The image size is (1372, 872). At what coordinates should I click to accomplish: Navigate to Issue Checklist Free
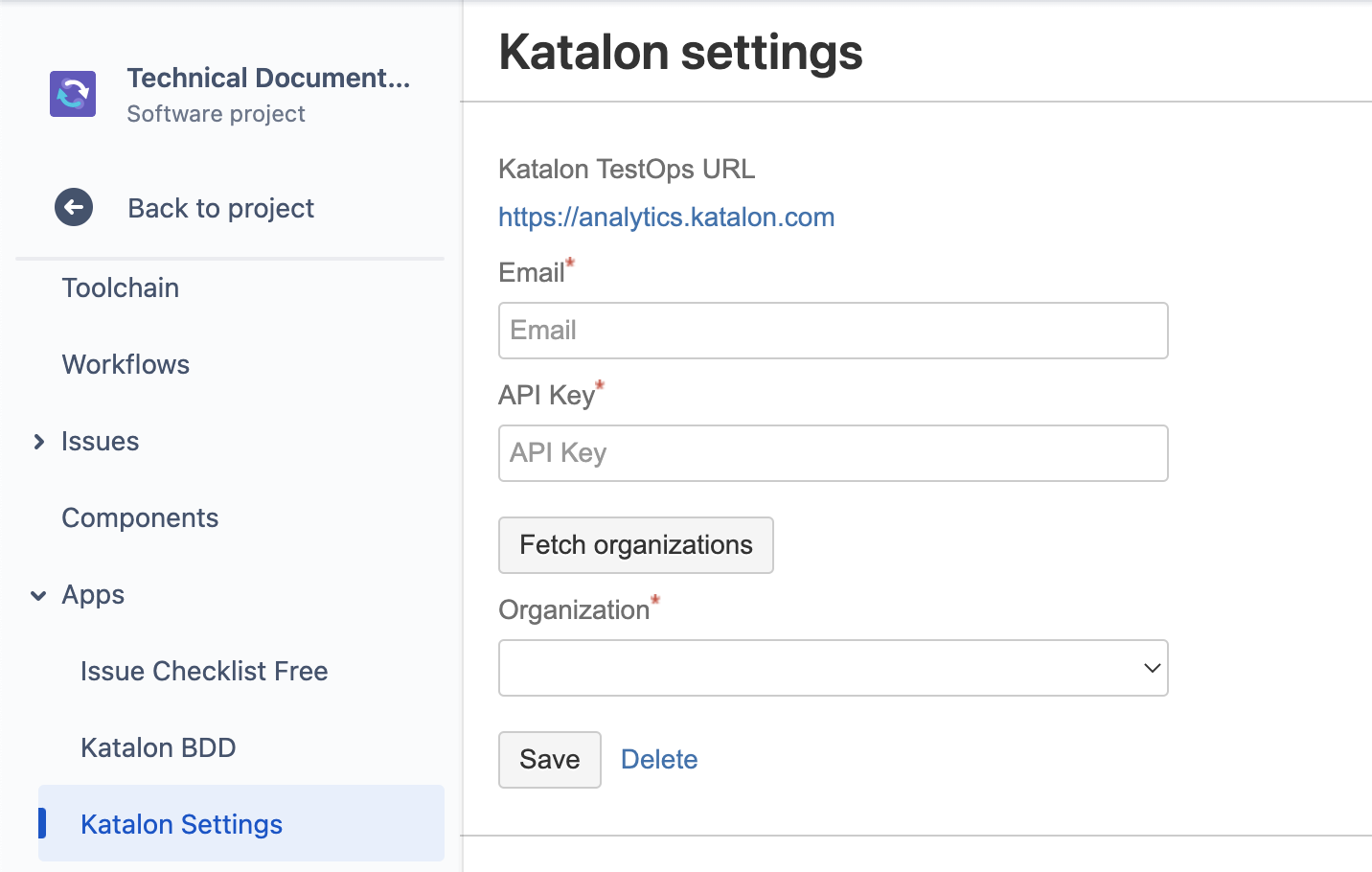(204, 671)
